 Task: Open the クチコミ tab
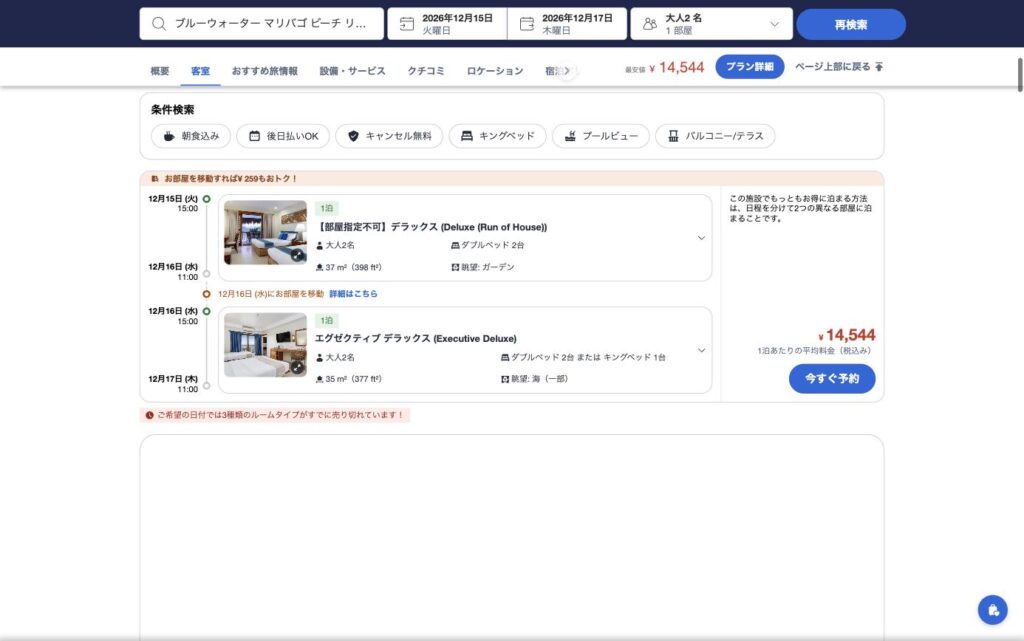[x=426, y=70]
